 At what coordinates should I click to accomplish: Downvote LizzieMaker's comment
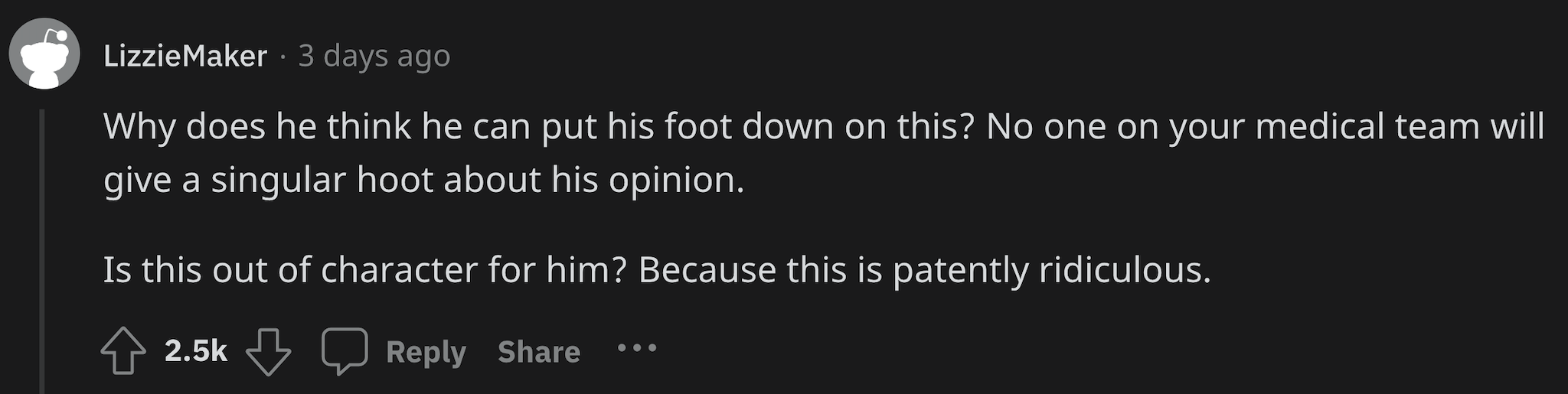pos(268,351)
